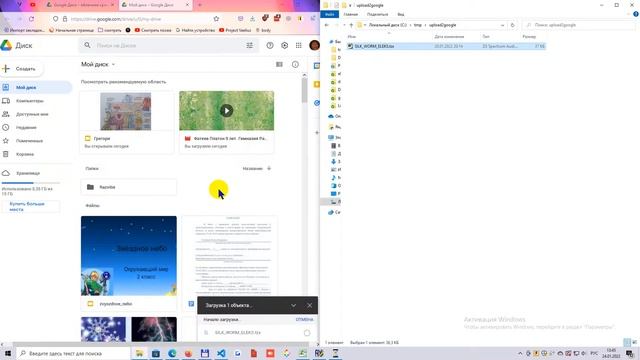Collapse the upload panel with chevron

[293, 305]
